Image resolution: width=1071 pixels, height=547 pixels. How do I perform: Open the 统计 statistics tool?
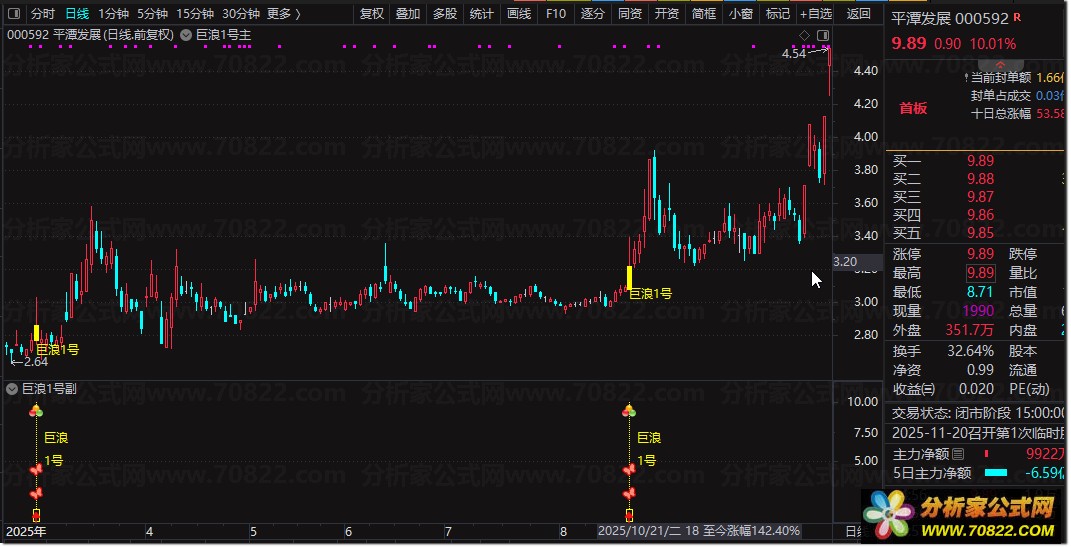(x=482, y=14)
